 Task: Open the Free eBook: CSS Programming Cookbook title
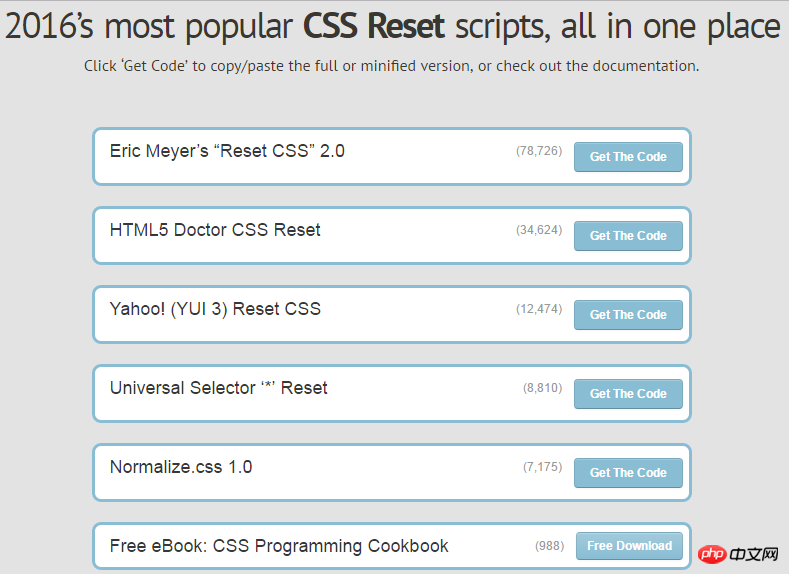279,546
